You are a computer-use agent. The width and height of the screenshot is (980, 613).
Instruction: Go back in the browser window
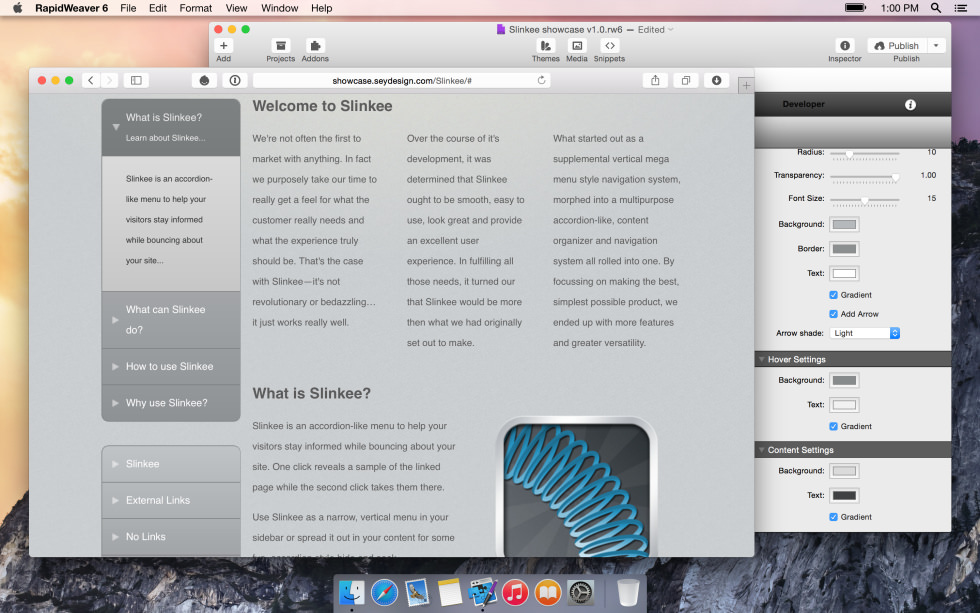(91, 80)
